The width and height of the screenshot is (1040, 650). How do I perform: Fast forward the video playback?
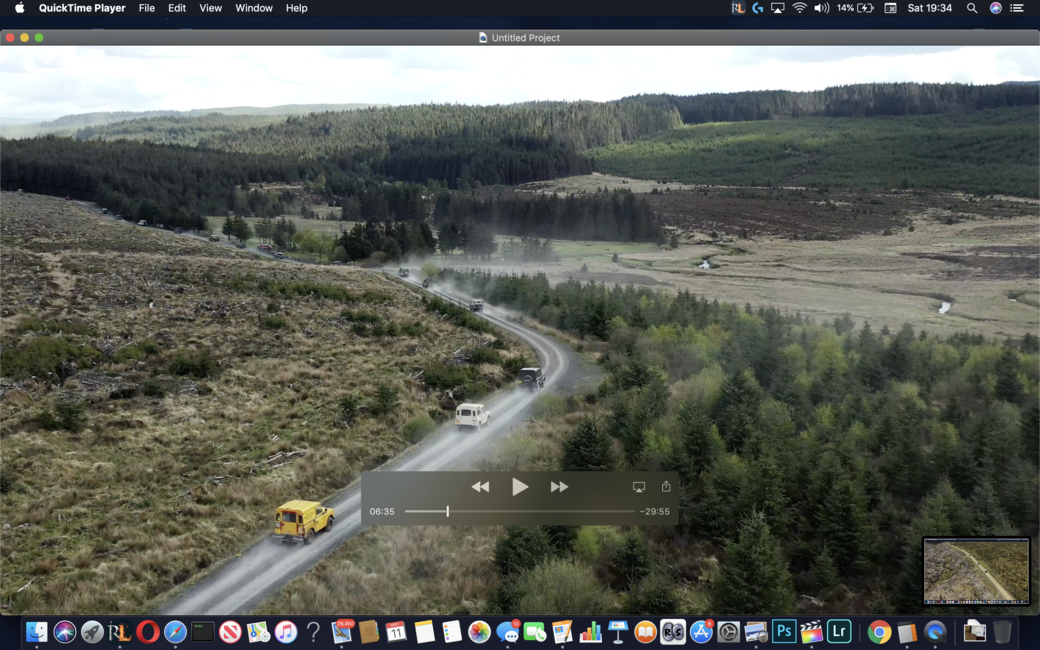point(559,487)
